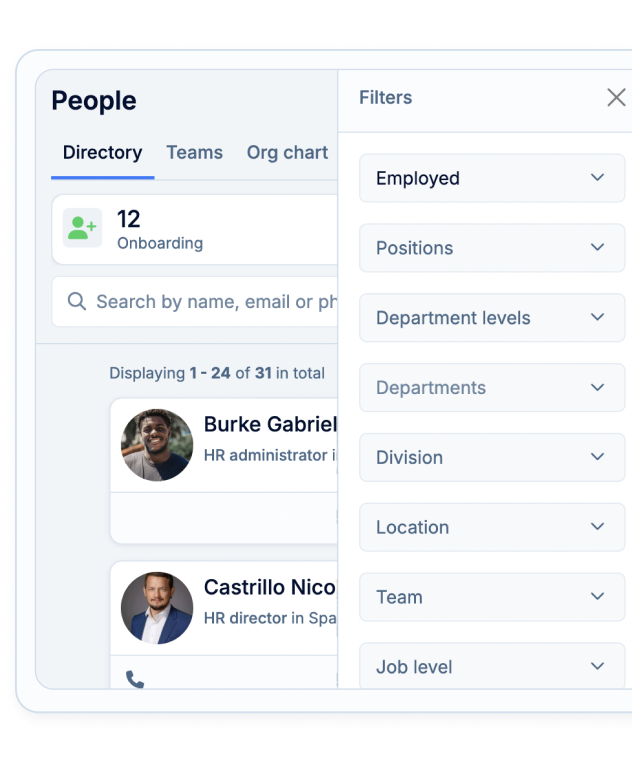Switch to the Directory tab
This screenshot has width=632, height=764.
tap(102, 153)
